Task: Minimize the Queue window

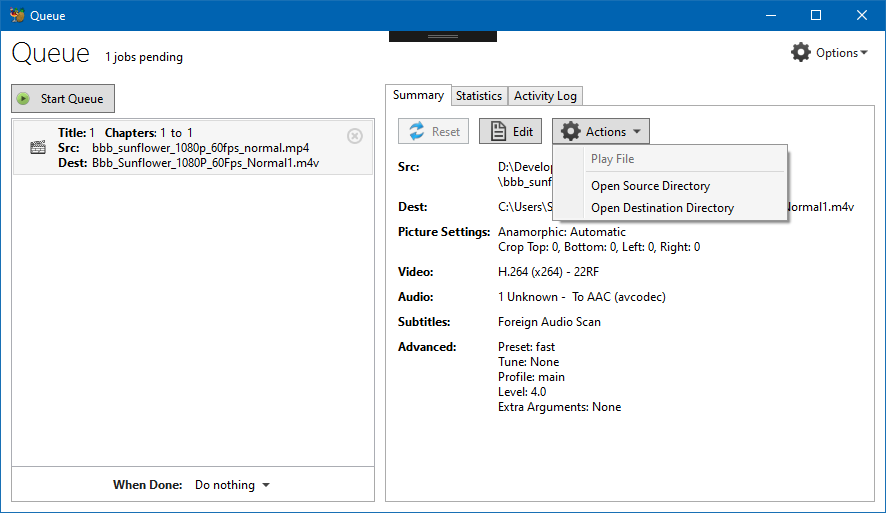Action: 771,15
